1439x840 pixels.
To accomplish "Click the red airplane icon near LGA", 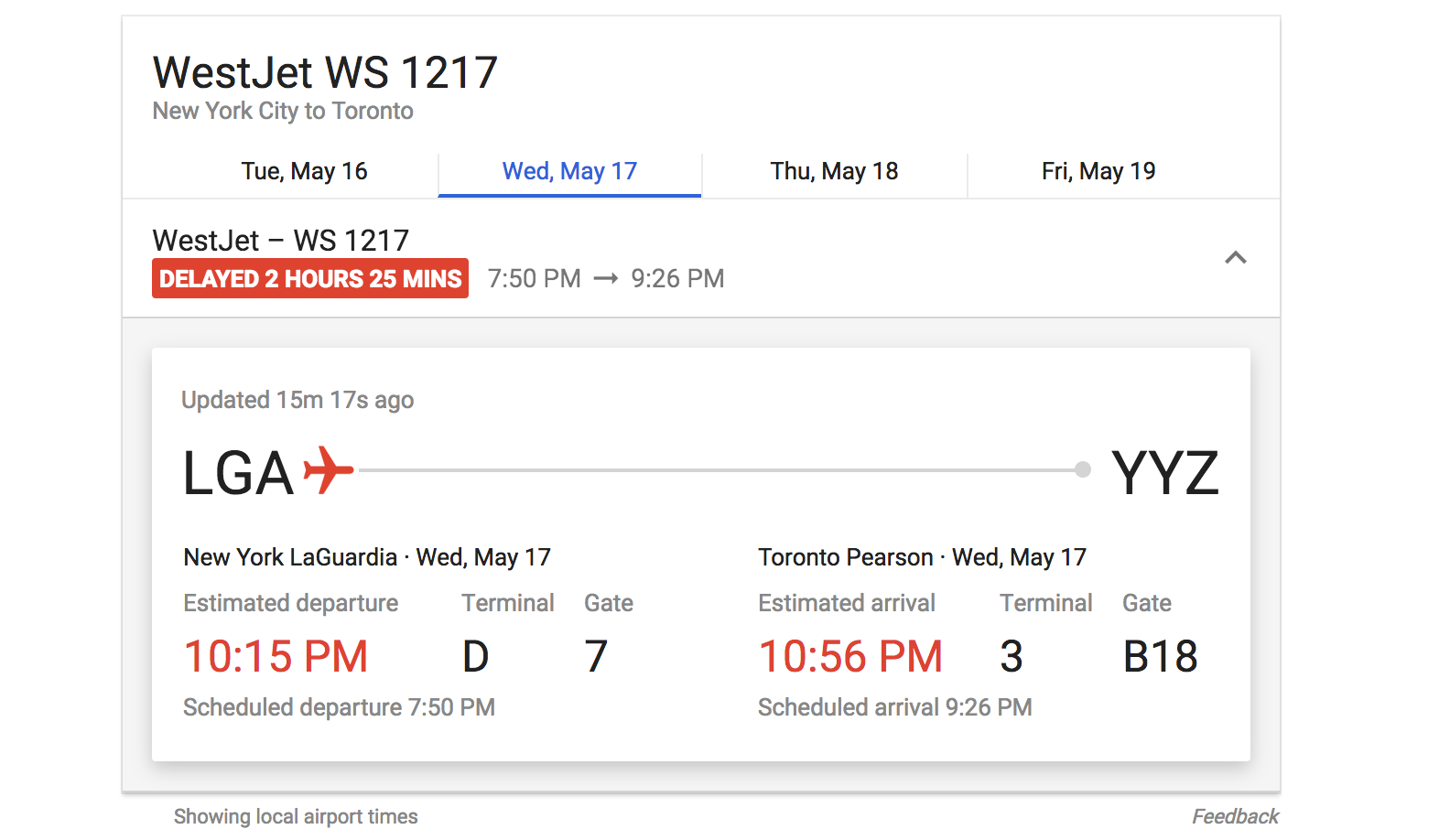I will (328, 470).
